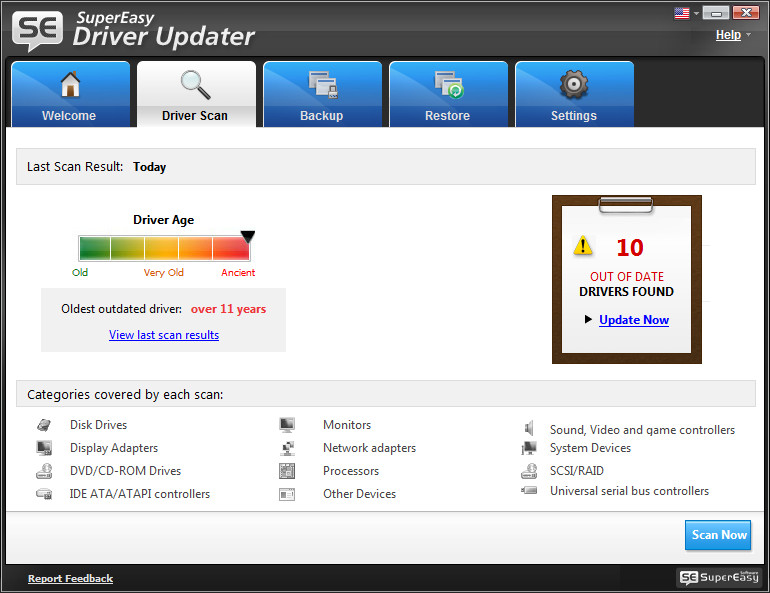Switch to the Welcome tab
Viewport: 770px width, 593px height.
click(x=70, y=94)
